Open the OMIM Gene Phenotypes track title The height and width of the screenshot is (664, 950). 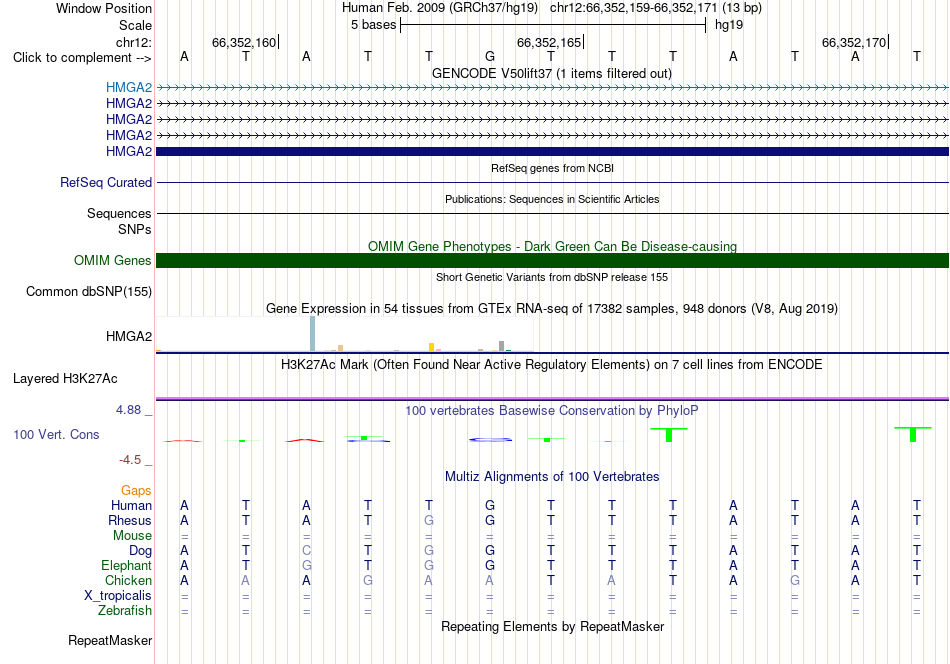click(552, 246)
